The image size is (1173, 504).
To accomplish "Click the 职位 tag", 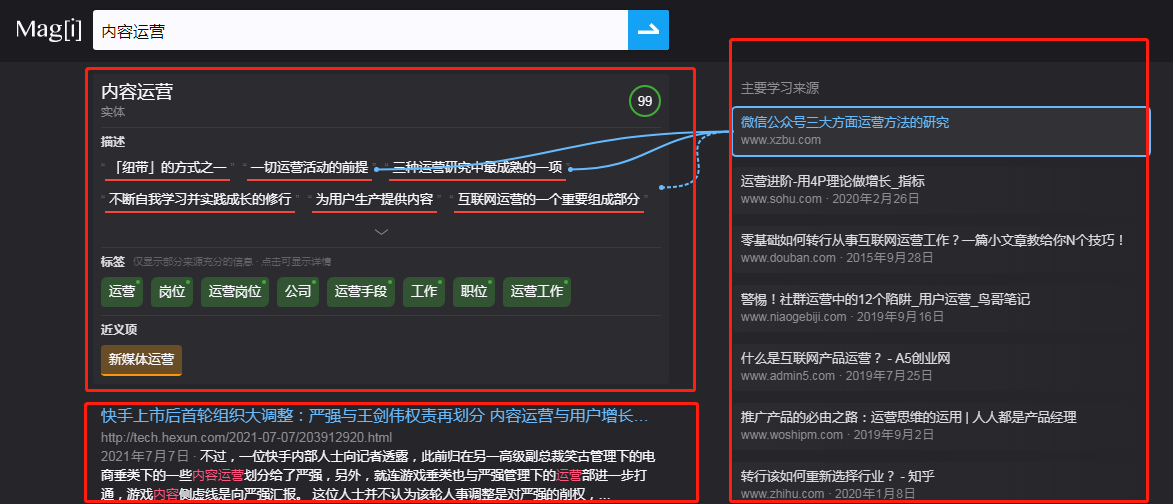I will click(474, 292).
